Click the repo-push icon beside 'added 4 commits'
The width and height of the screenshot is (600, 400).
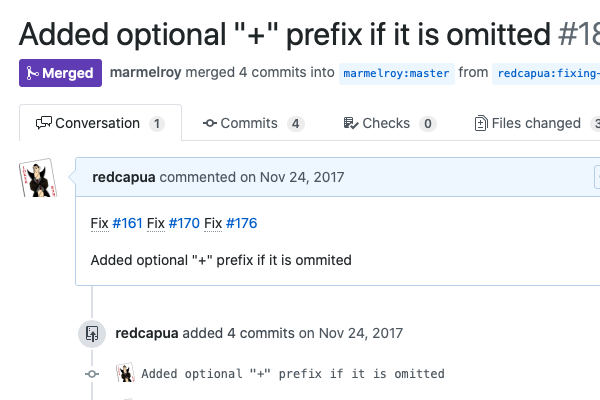click(92, 334)
